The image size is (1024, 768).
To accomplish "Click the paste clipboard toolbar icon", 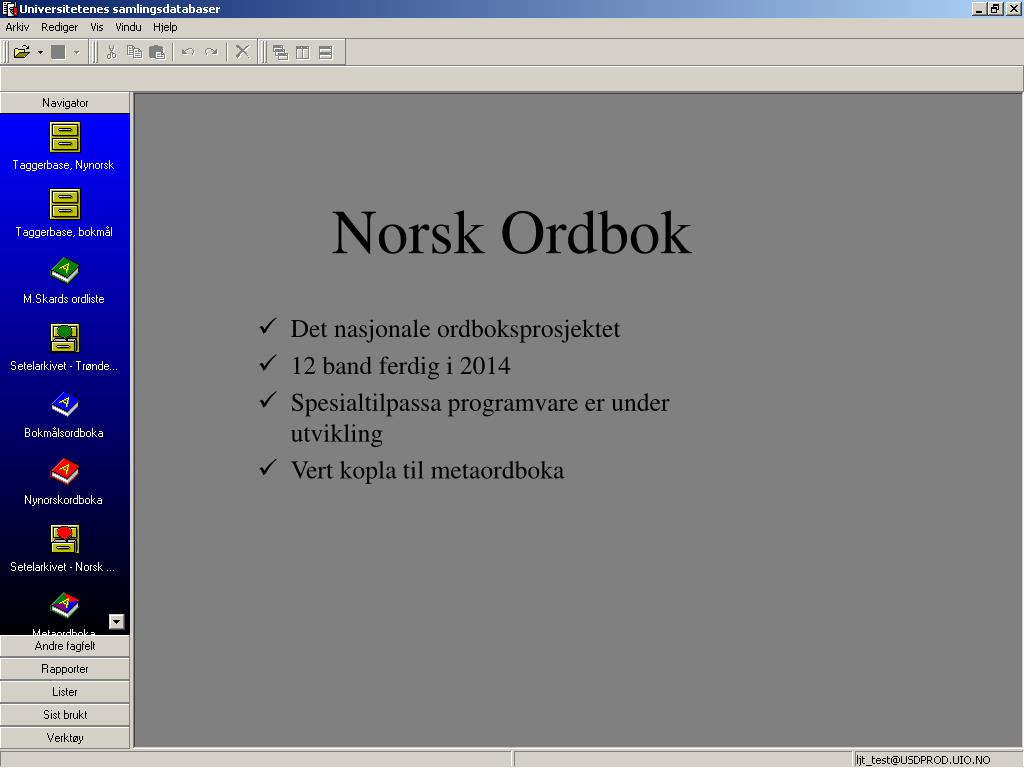I will (157, 52).
